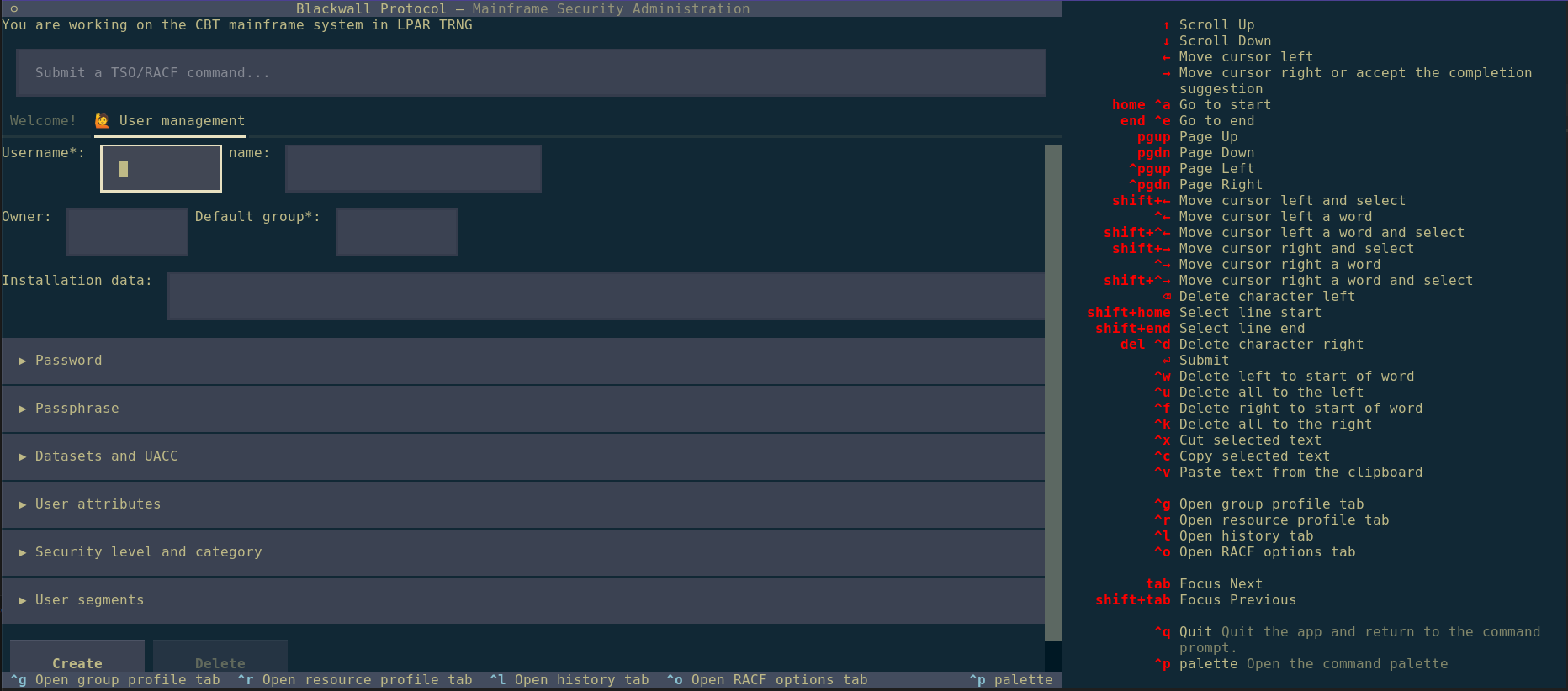
Task: Click 'Scroll Down' in help panel
Action: point(1225,41)
